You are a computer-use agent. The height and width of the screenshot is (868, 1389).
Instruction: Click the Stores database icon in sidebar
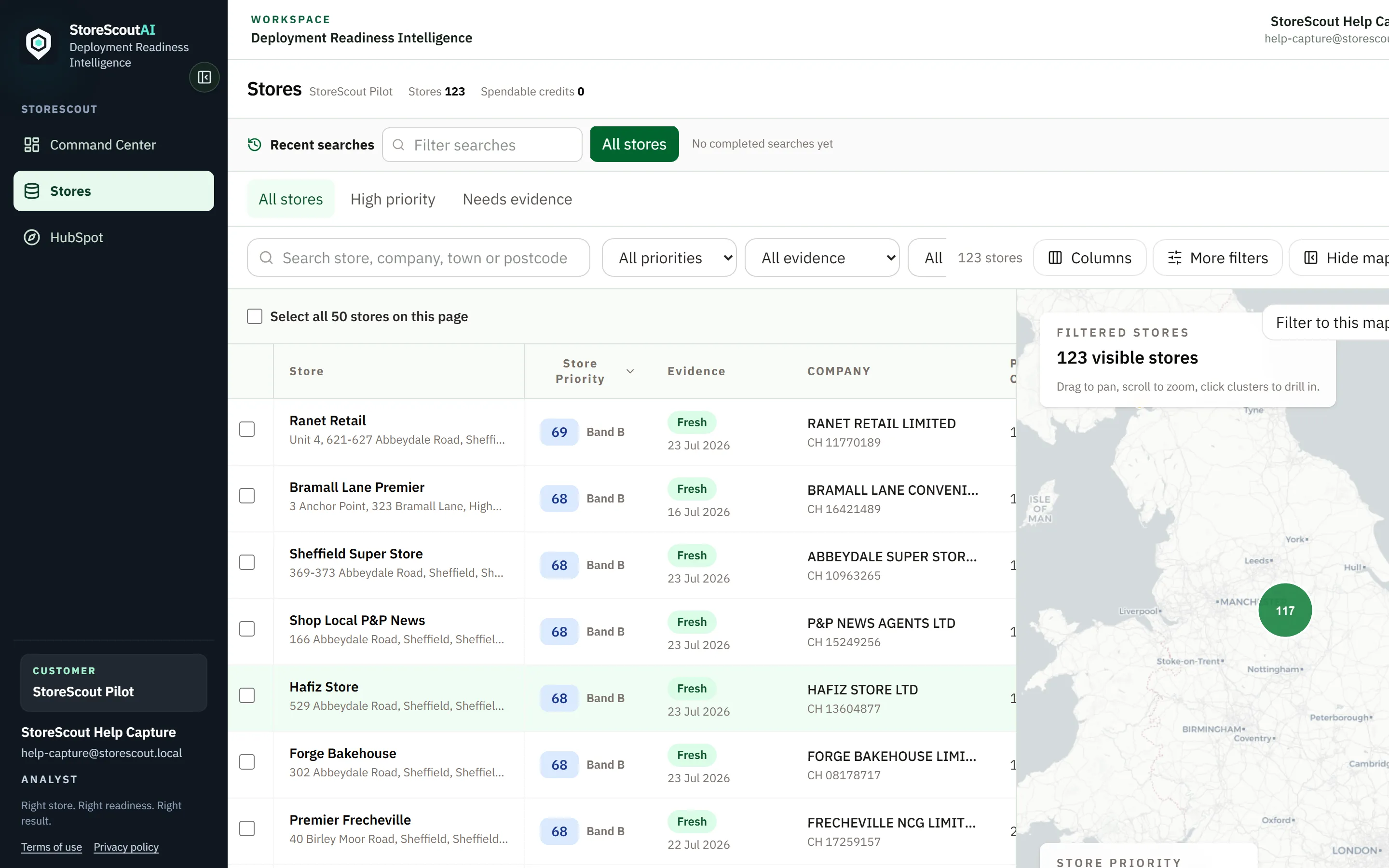[31, 191]
